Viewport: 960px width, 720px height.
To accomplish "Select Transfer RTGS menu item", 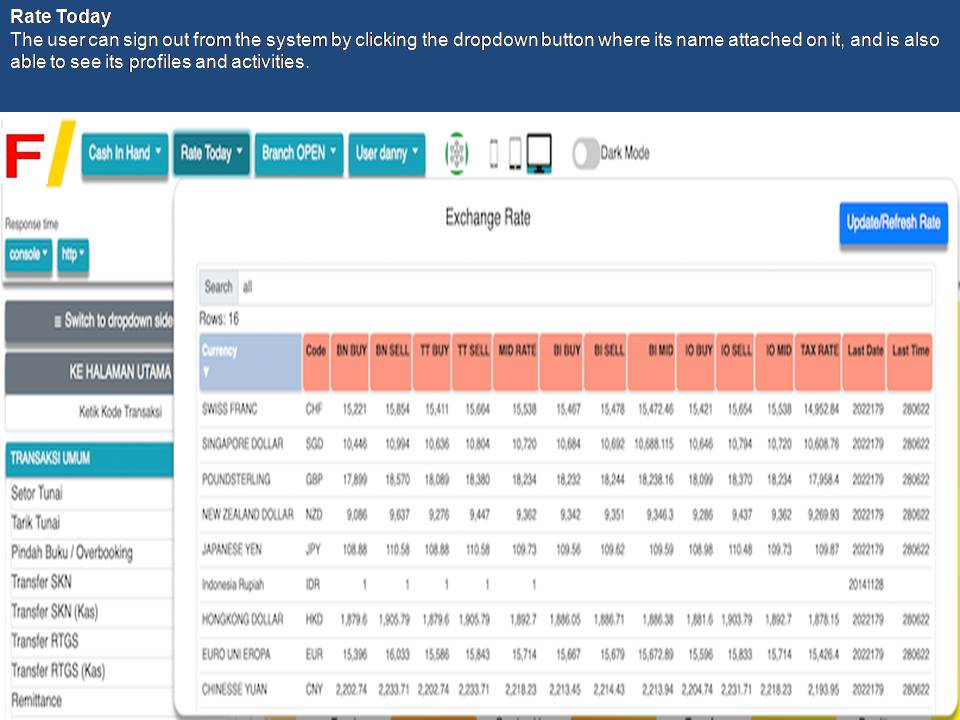I will [44, 641].
